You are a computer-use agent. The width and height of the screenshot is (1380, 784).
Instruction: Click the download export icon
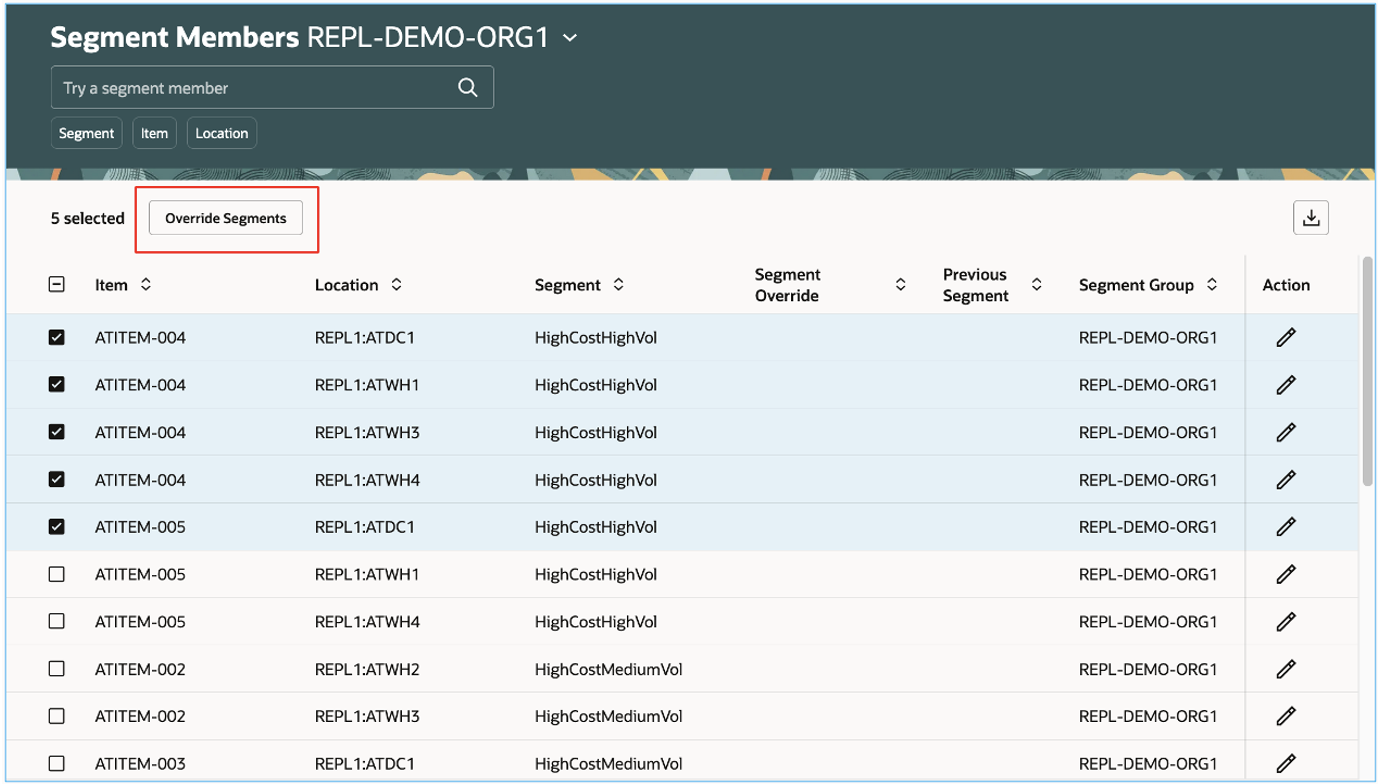1311,217
